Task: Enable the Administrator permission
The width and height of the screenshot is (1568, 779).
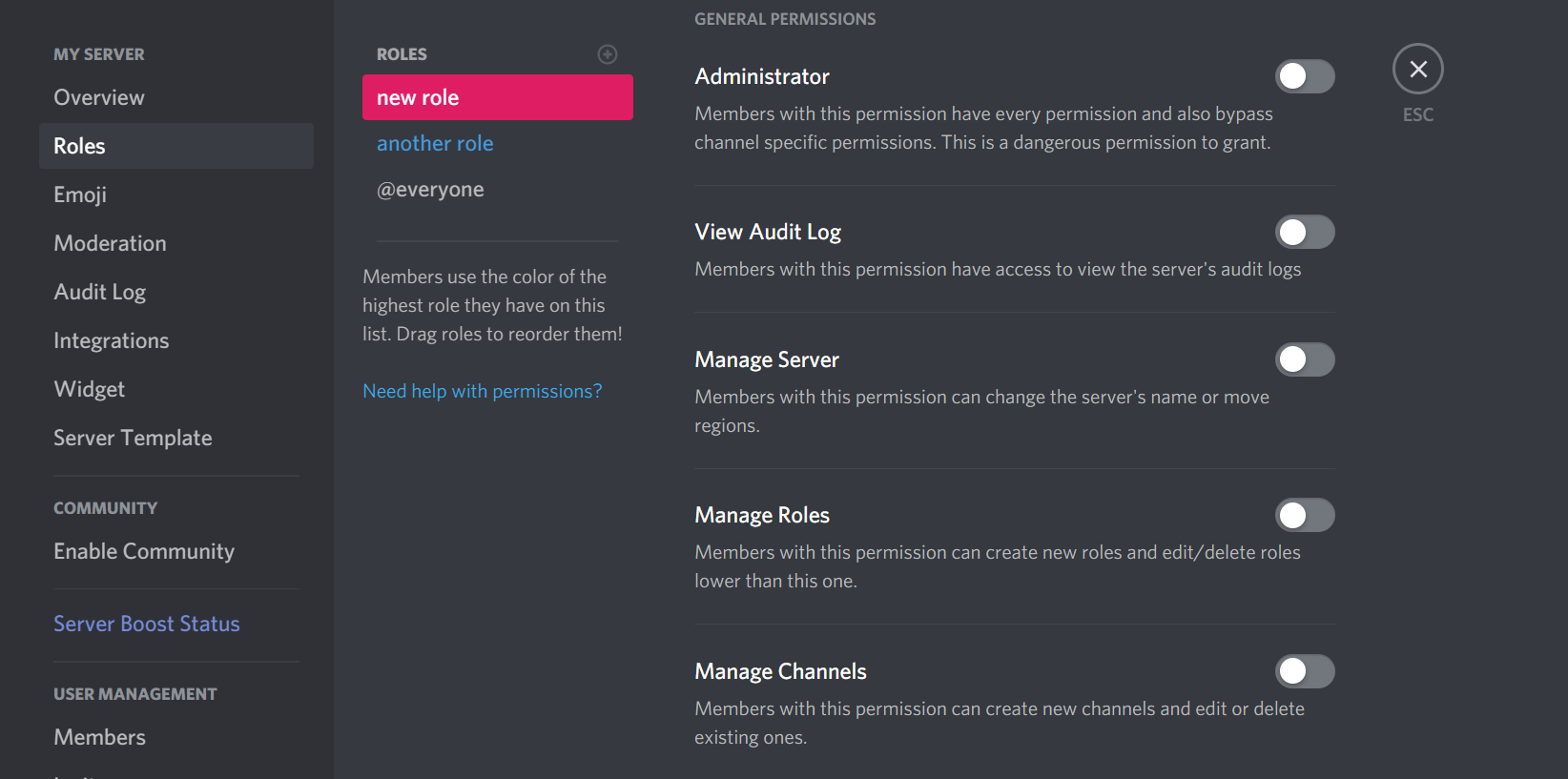Action: (x=1305, y=76)
